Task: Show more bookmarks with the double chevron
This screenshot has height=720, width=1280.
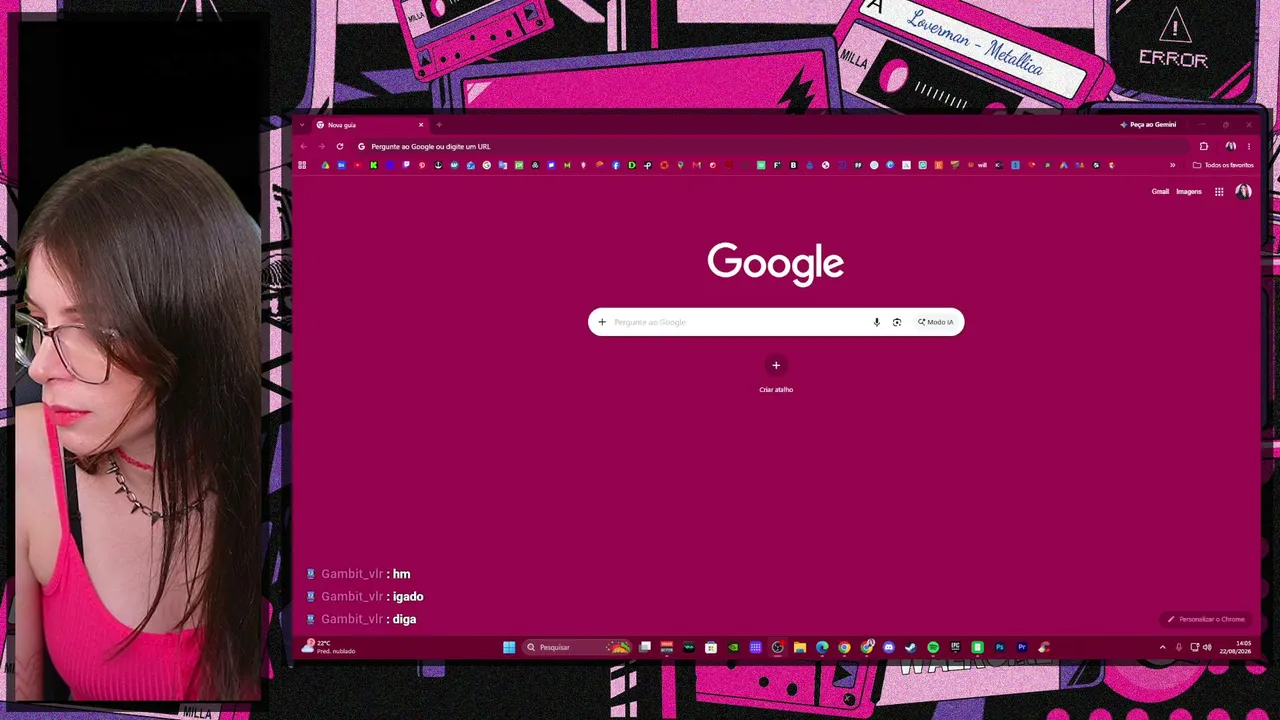Action: [1172, 165]
